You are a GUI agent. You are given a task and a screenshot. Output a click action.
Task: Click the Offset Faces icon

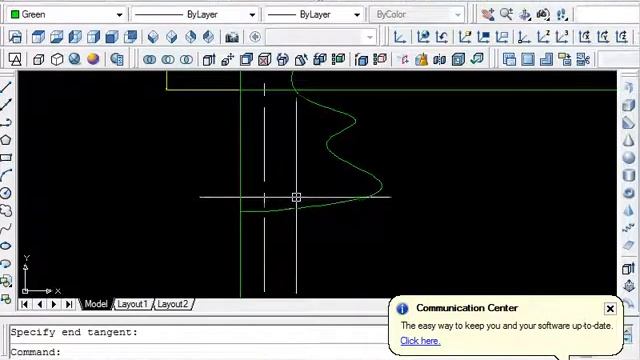246,60
